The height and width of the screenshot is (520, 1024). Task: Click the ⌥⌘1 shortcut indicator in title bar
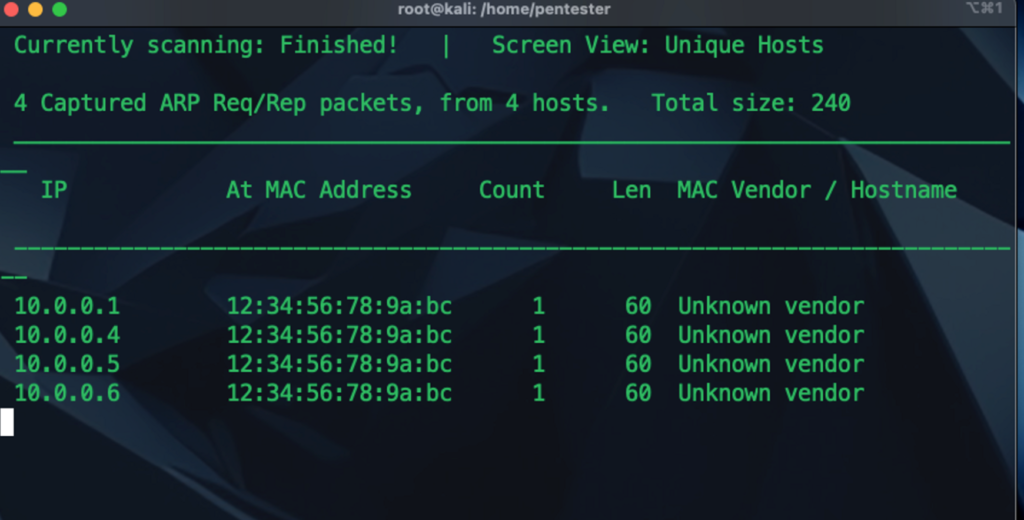[x=989, y=9]
